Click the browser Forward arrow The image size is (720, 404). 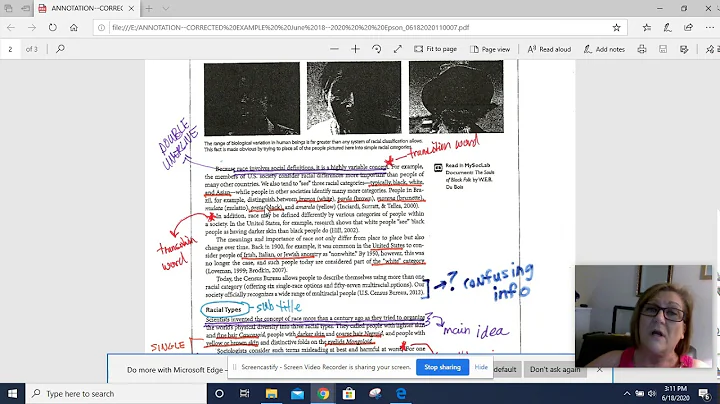click(32, 28)
